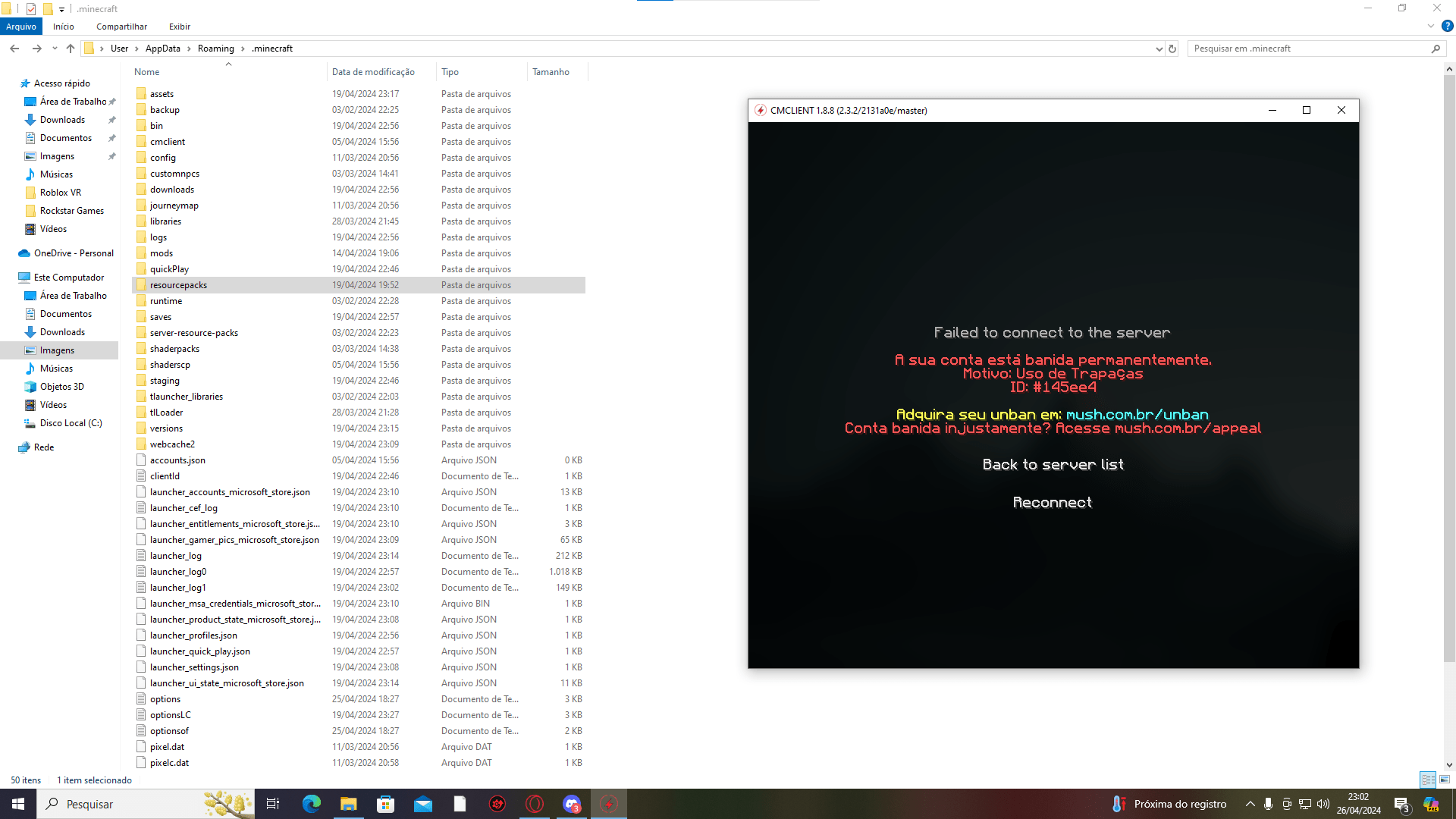Expand the address bar history dropdown
The width and height of the screenshot is (1456, 819).
click(x=1159, y=49)
